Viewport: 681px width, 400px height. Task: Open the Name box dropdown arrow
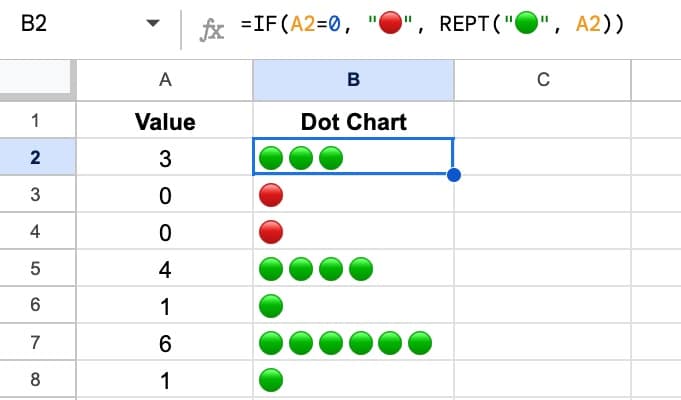click(153, 23)
